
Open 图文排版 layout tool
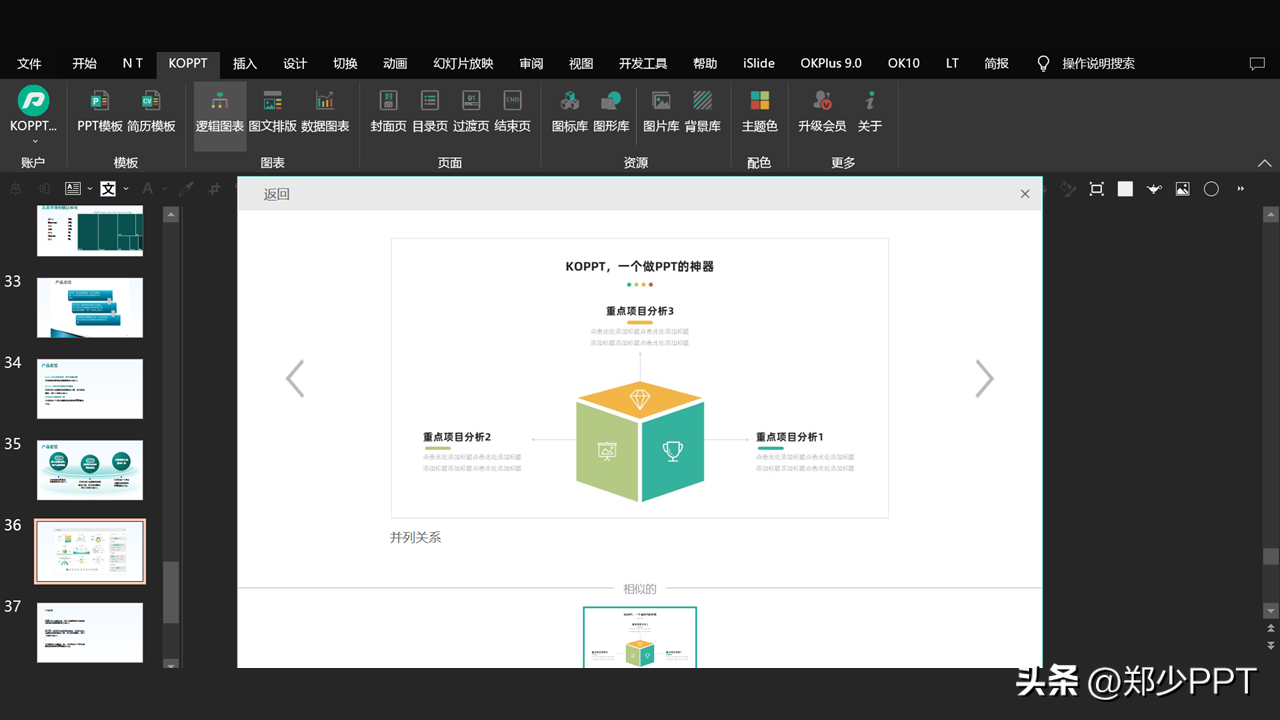pos(272,111)
